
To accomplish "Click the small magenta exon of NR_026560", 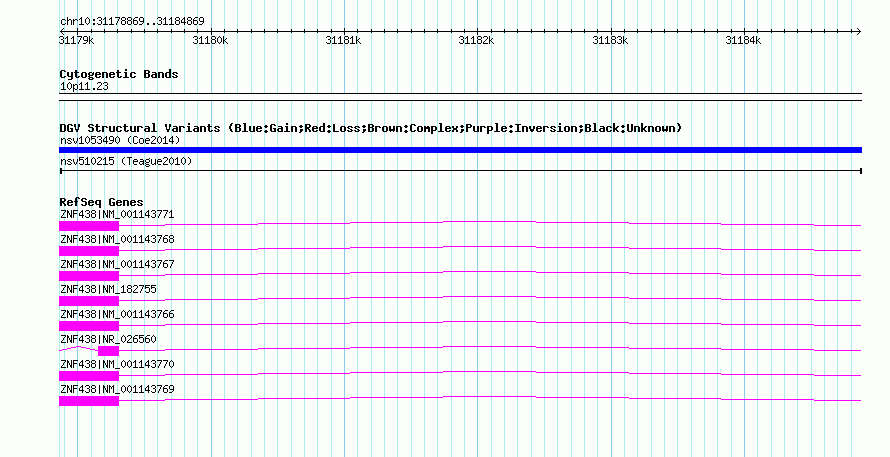I will [108, 351].
